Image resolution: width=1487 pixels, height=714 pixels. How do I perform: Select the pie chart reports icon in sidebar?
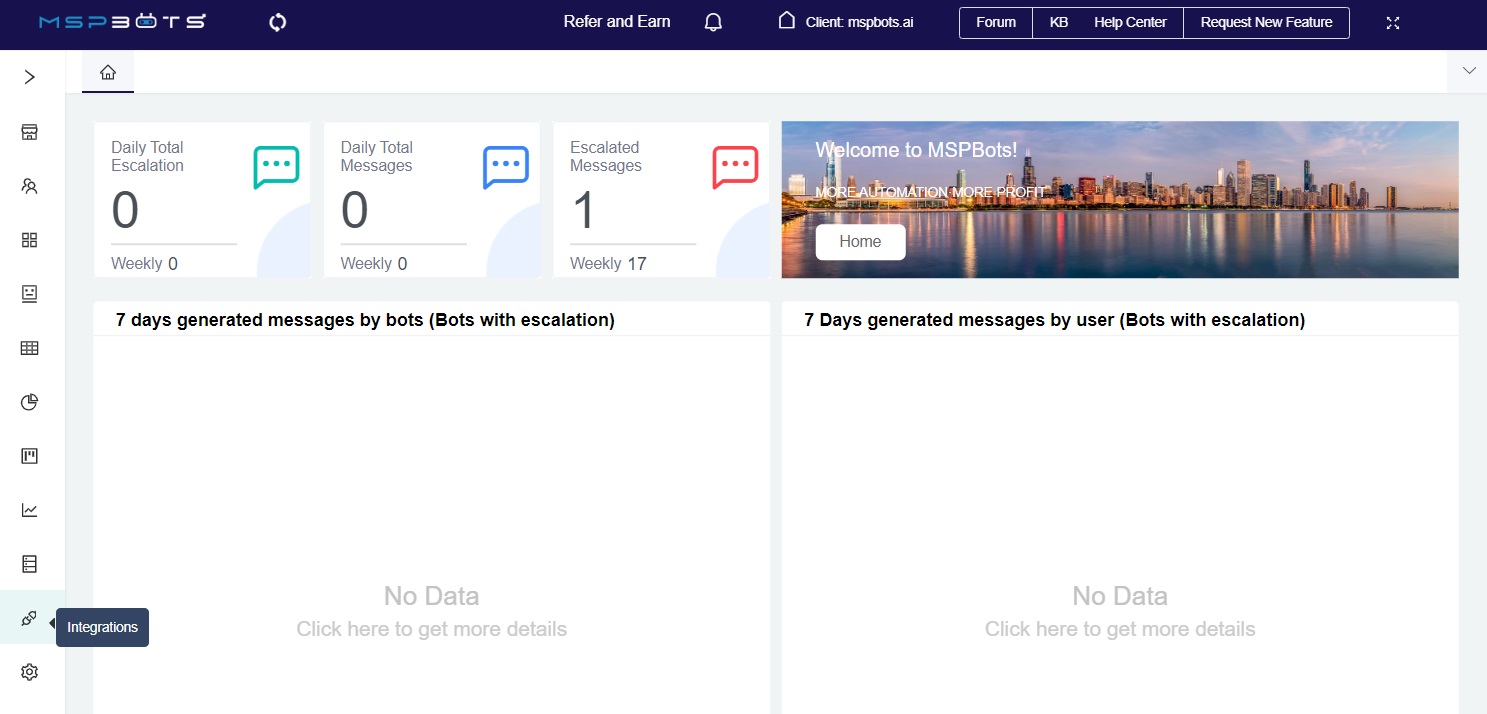[29, 402]
